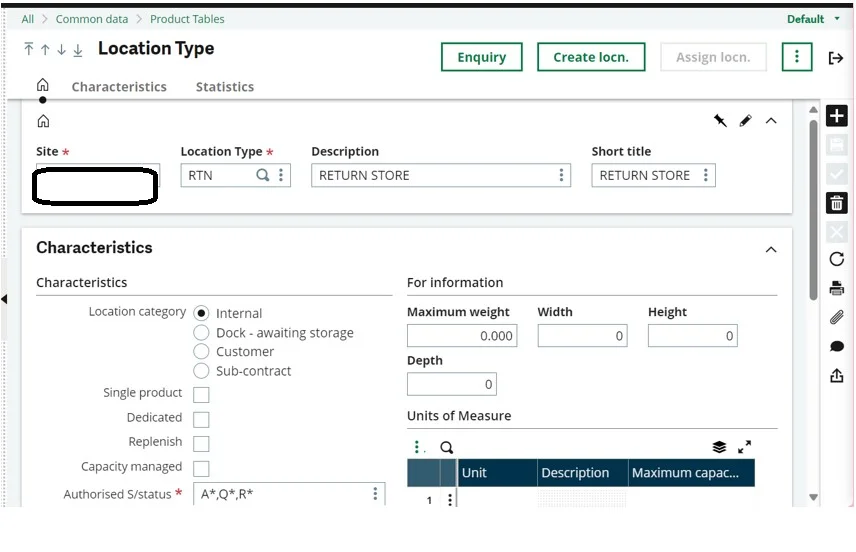Click Common data breadcrumb
Image resolution: width=856 pixels, height=552 pixels.
92,19
